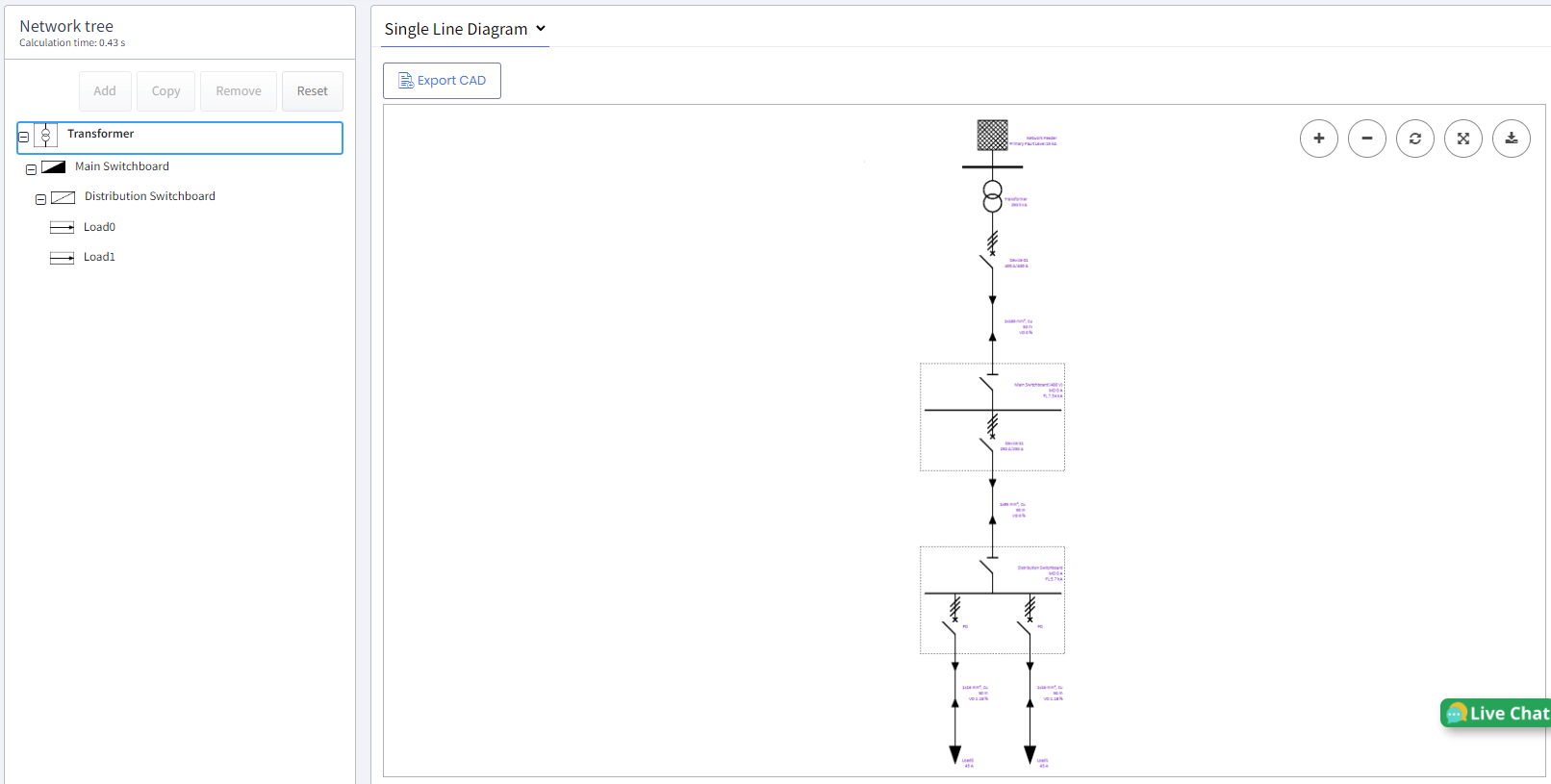Download the diagram using download icon

1511,139
